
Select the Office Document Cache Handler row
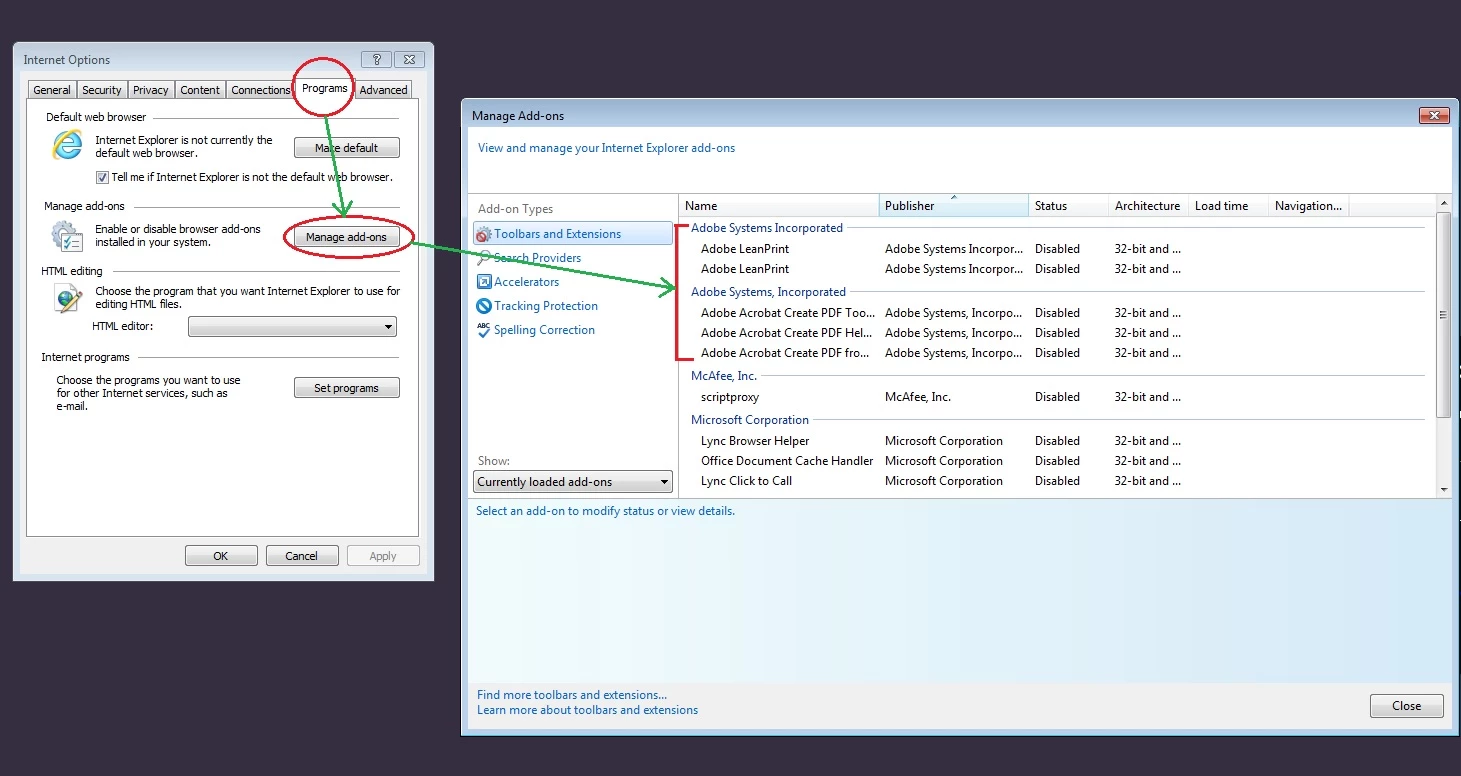tap(1057, 461)
